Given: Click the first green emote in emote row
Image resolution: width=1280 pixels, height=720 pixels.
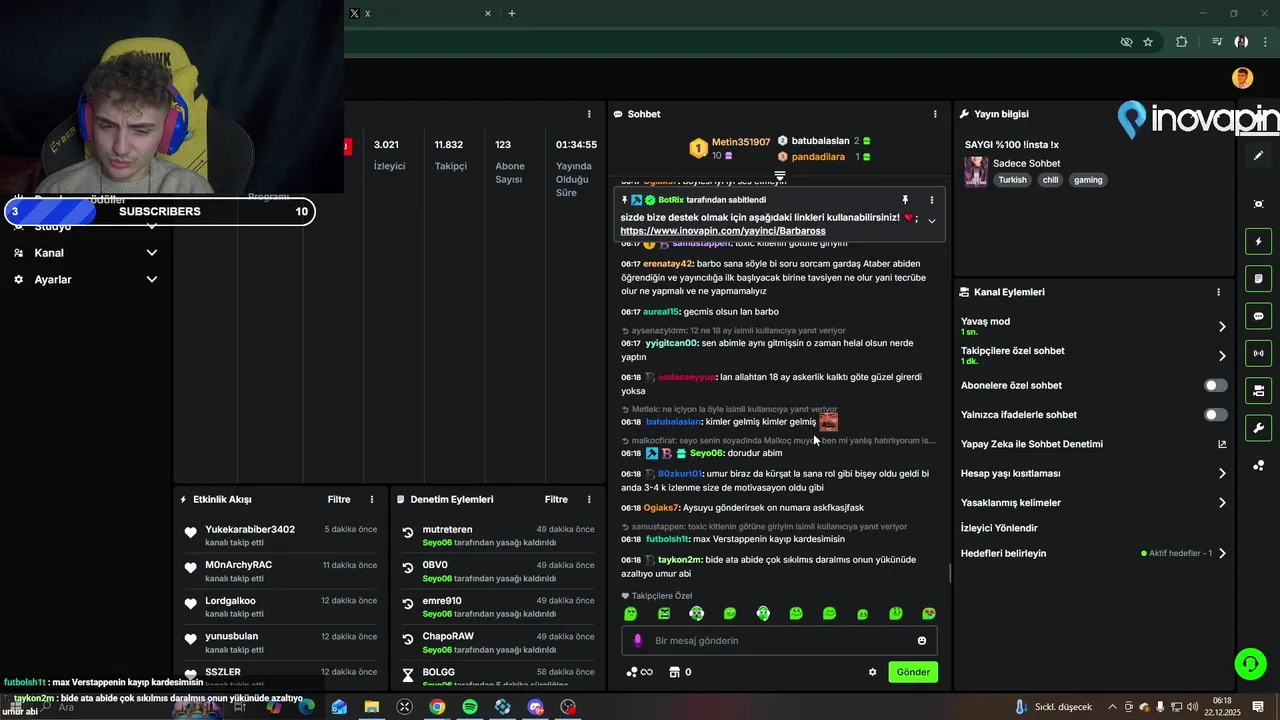Looking at the screenshot, I should click(630, 613).
